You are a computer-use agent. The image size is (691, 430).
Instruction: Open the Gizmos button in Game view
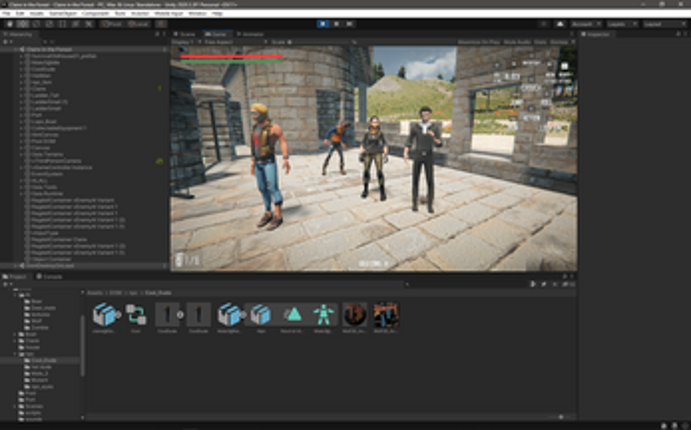pyautogui.click(x=558, y=42)
